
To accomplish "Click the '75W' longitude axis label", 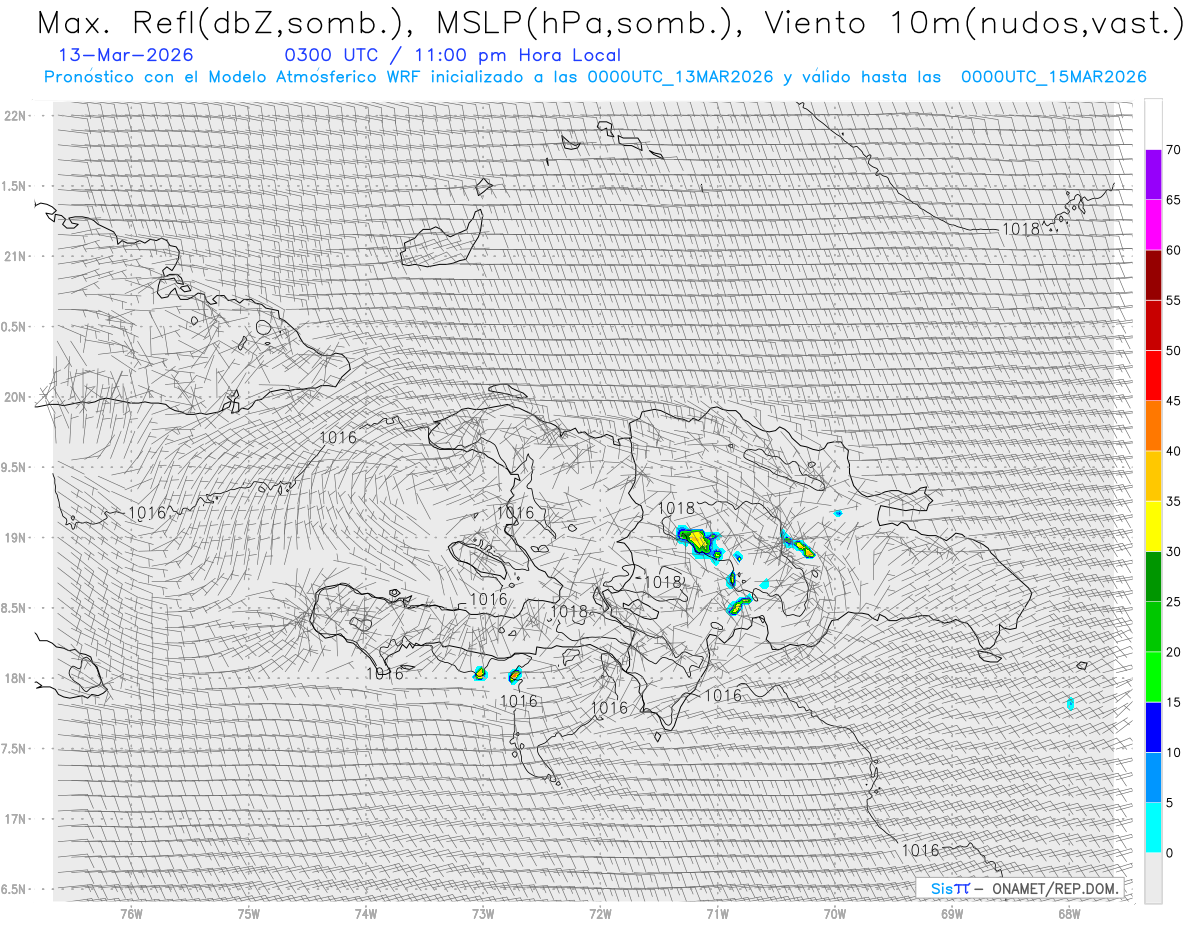I will (249, 913).
